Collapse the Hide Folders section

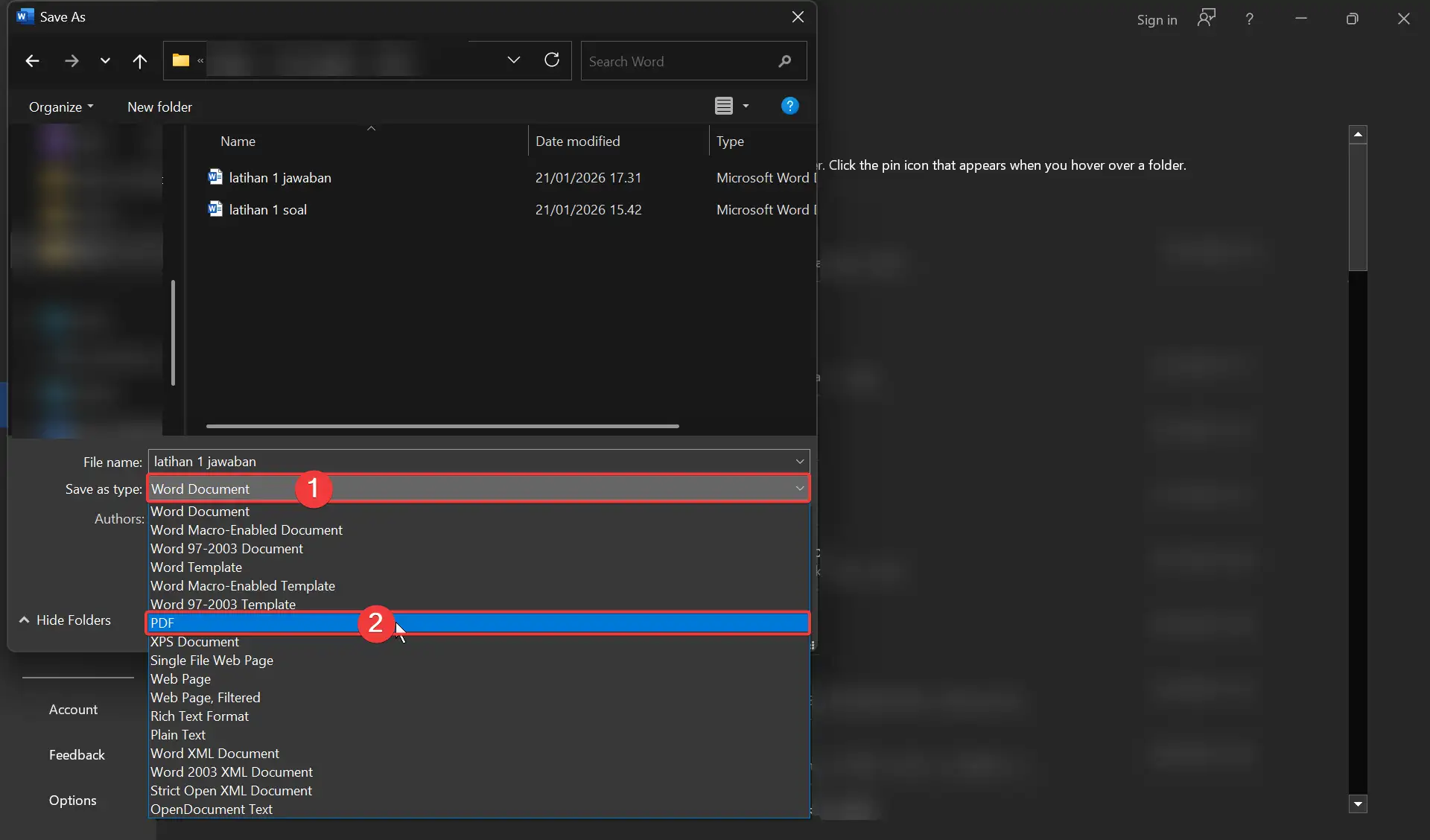coord(67,620)
